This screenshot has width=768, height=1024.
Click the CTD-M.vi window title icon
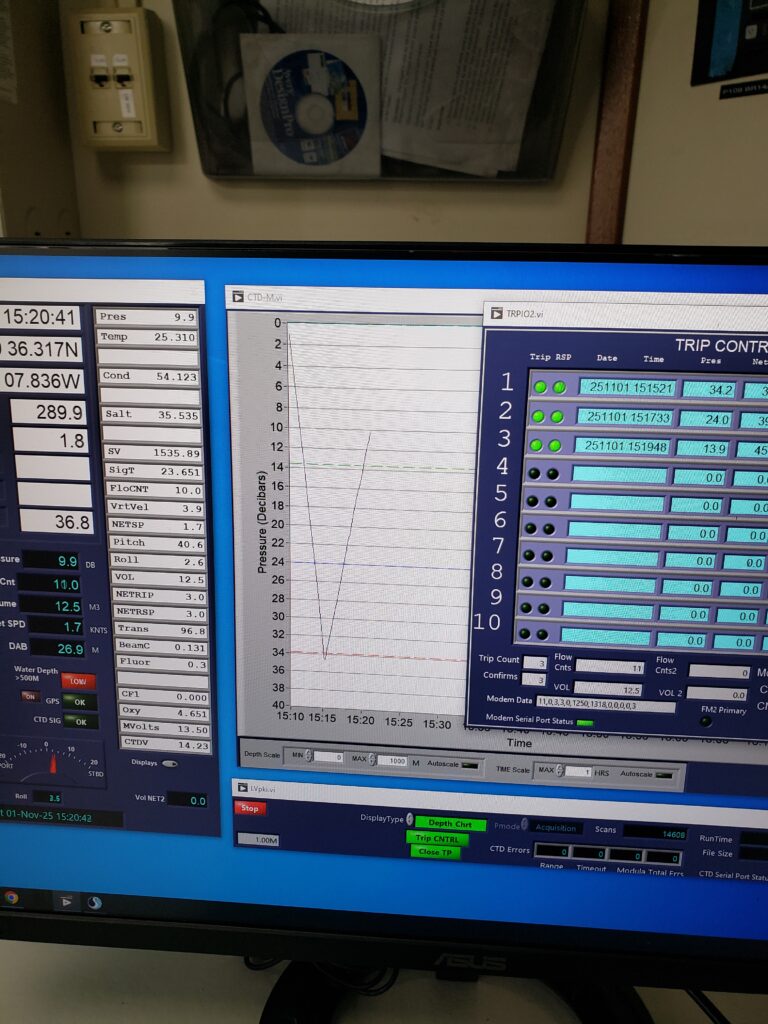(x=237, y=296)
